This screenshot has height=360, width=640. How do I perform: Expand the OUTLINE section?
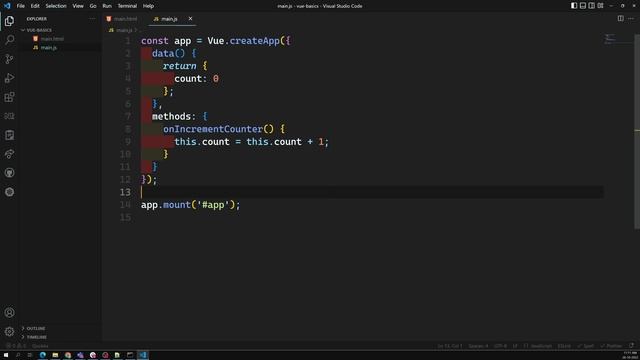coord(36,328)
